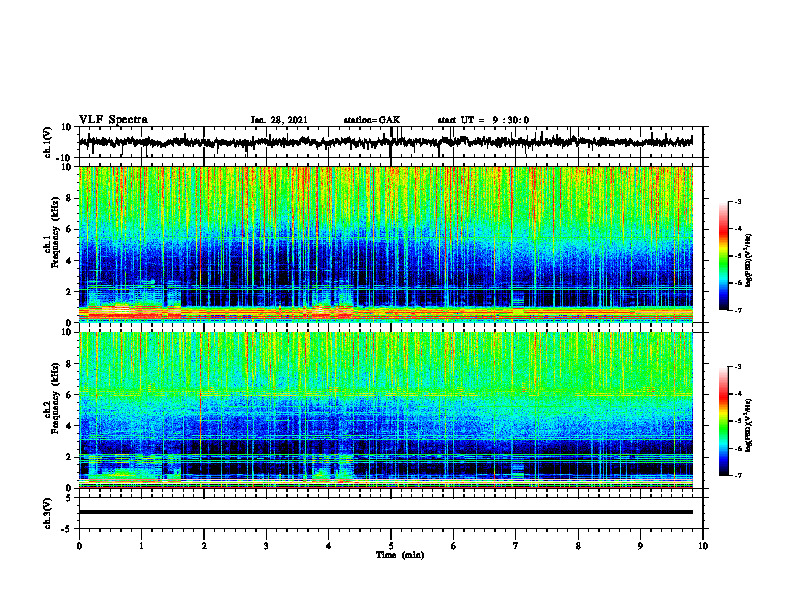Screen dimensions: 792x612
Task: Click the ch.1 voltage waveform trace
Action: (x=386, y=142)
